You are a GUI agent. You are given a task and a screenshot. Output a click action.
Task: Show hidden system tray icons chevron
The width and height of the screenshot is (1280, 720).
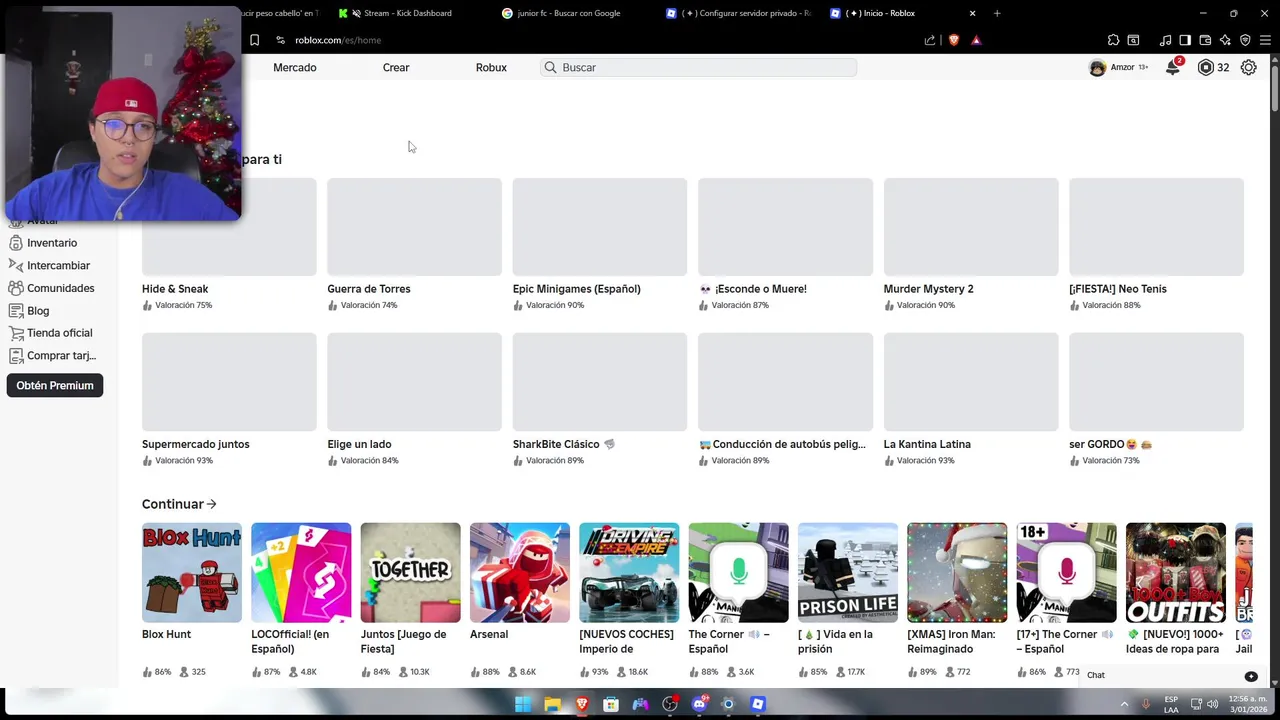click(1124, 704)
